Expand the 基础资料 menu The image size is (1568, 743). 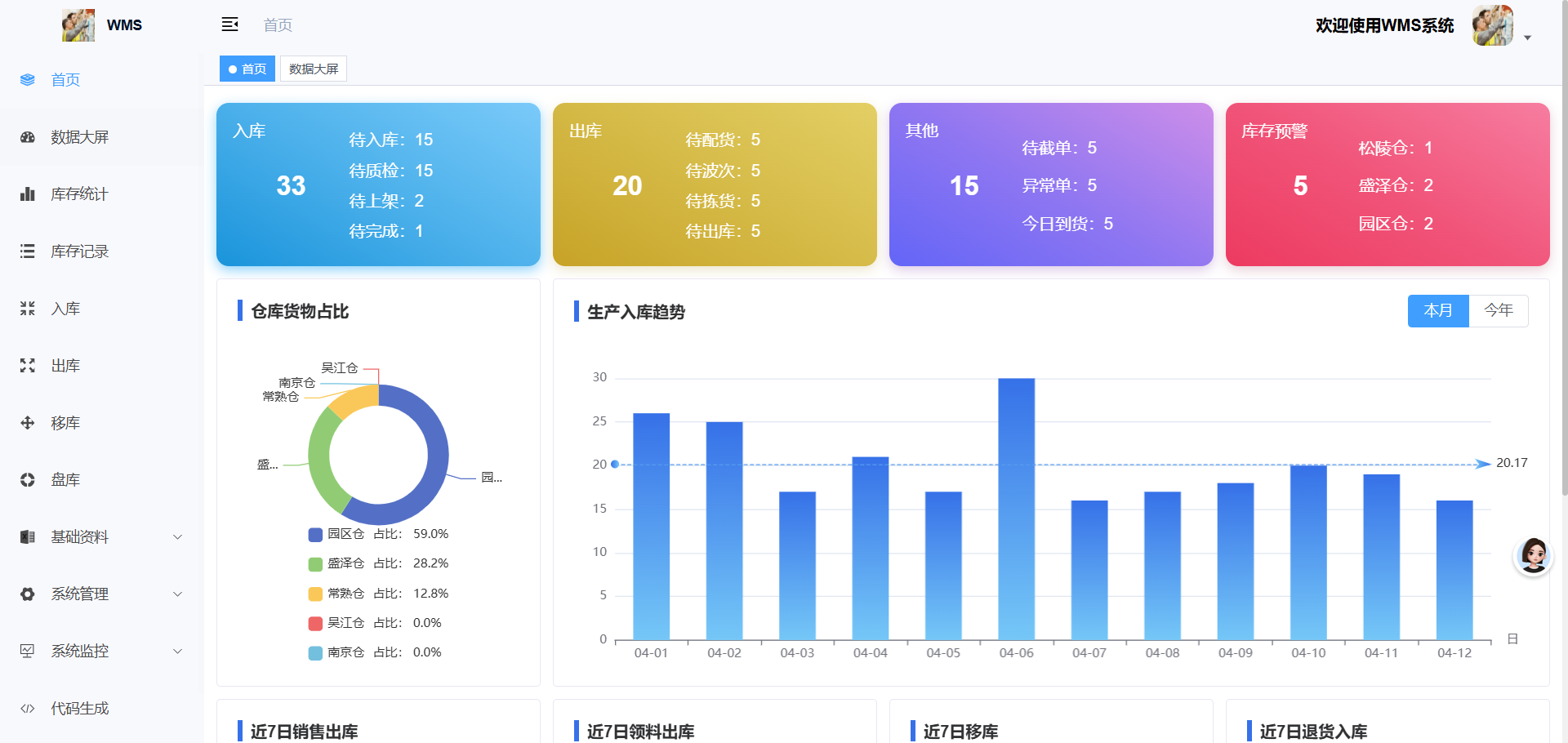pos(80,536)
